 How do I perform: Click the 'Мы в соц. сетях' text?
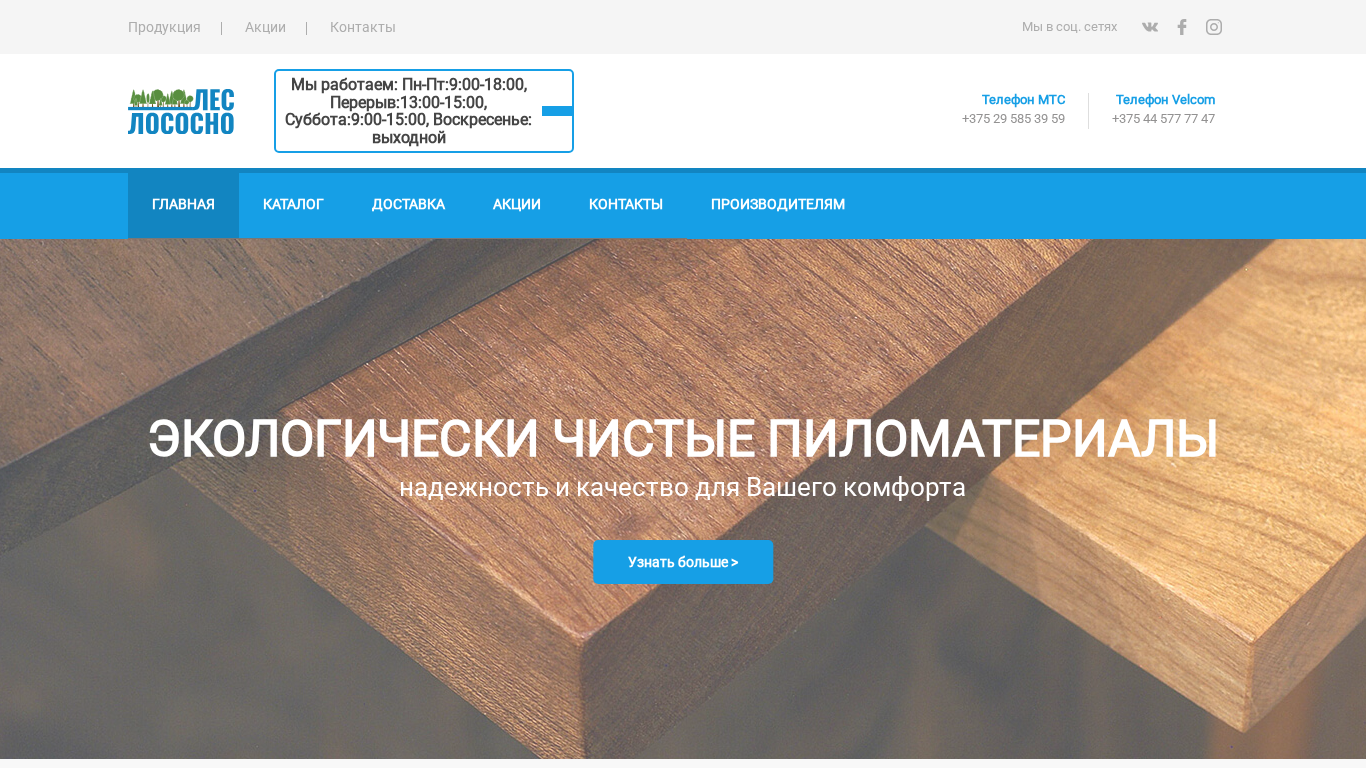tap(1070, 27)
